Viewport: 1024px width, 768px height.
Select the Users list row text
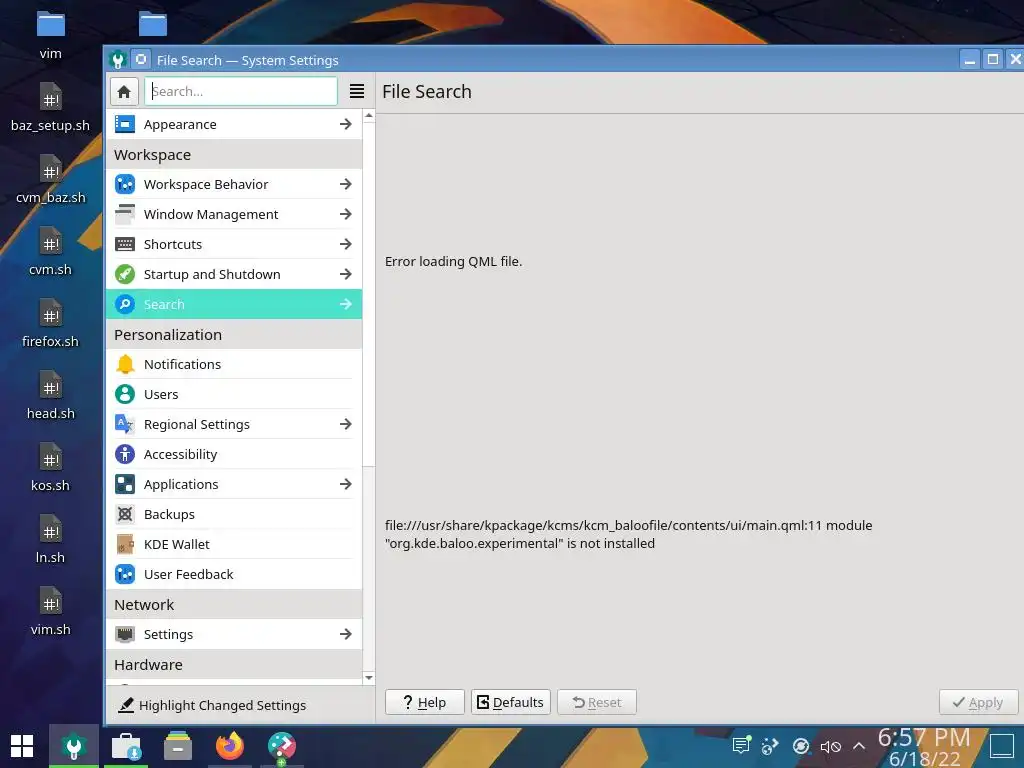click(161, 394)
